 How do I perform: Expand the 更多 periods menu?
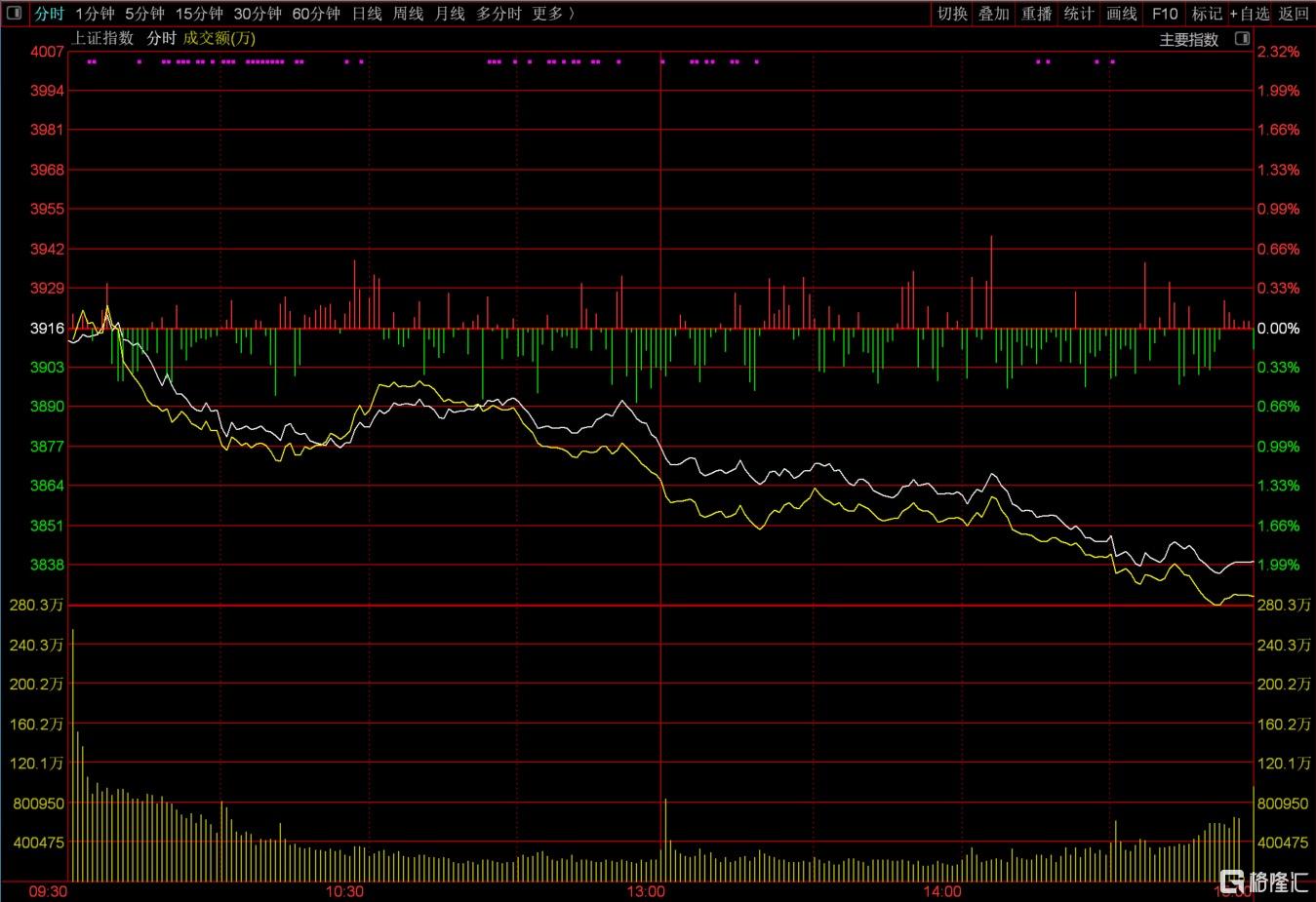(552, 14)
